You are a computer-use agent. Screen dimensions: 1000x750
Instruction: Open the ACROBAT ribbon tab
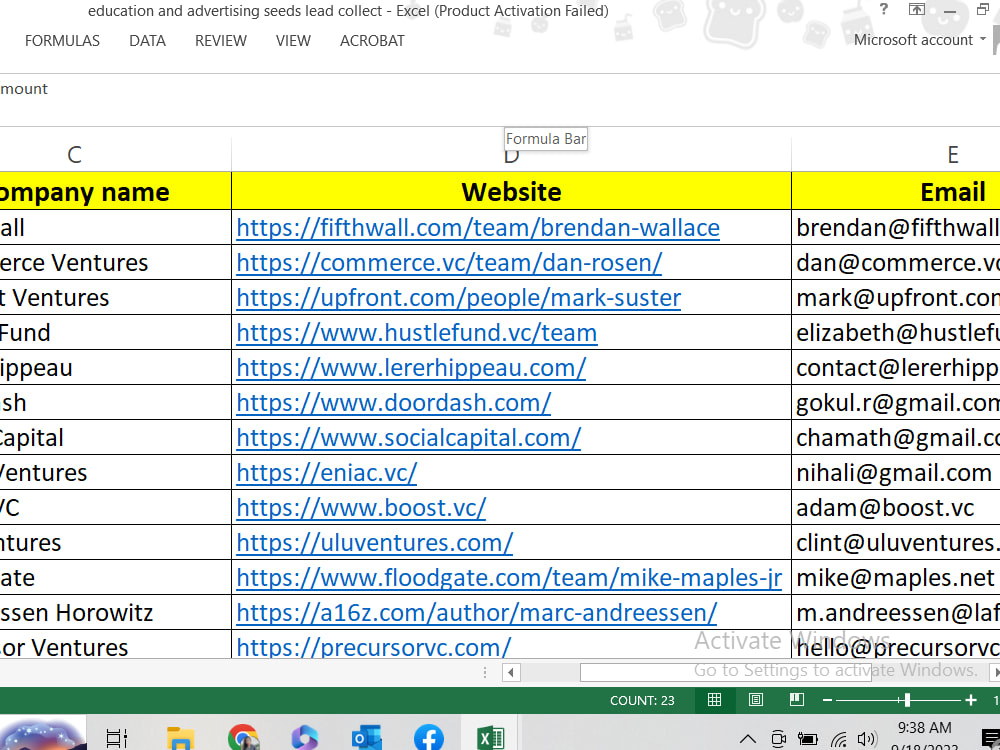[372, 41]
